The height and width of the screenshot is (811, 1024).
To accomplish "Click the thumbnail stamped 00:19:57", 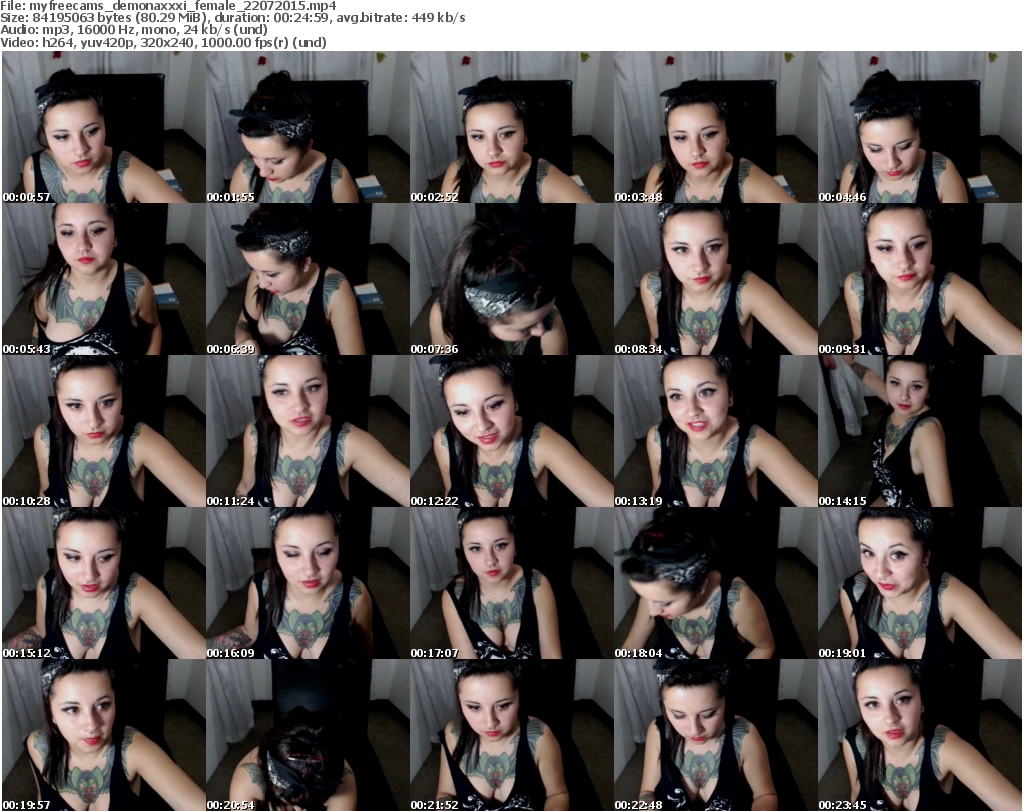I will pos(104,735).
